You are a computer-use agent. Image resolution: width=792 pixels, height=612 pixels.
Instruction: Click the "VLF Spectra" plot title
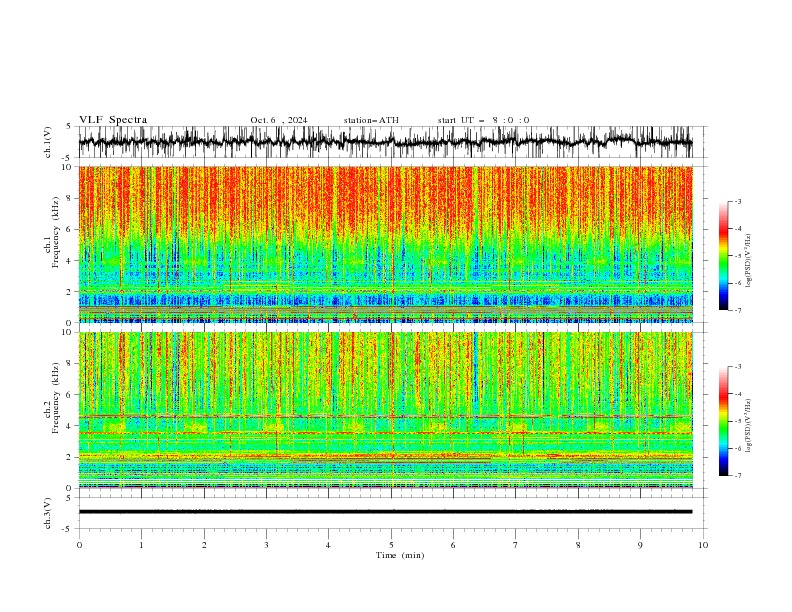[113, 120]
